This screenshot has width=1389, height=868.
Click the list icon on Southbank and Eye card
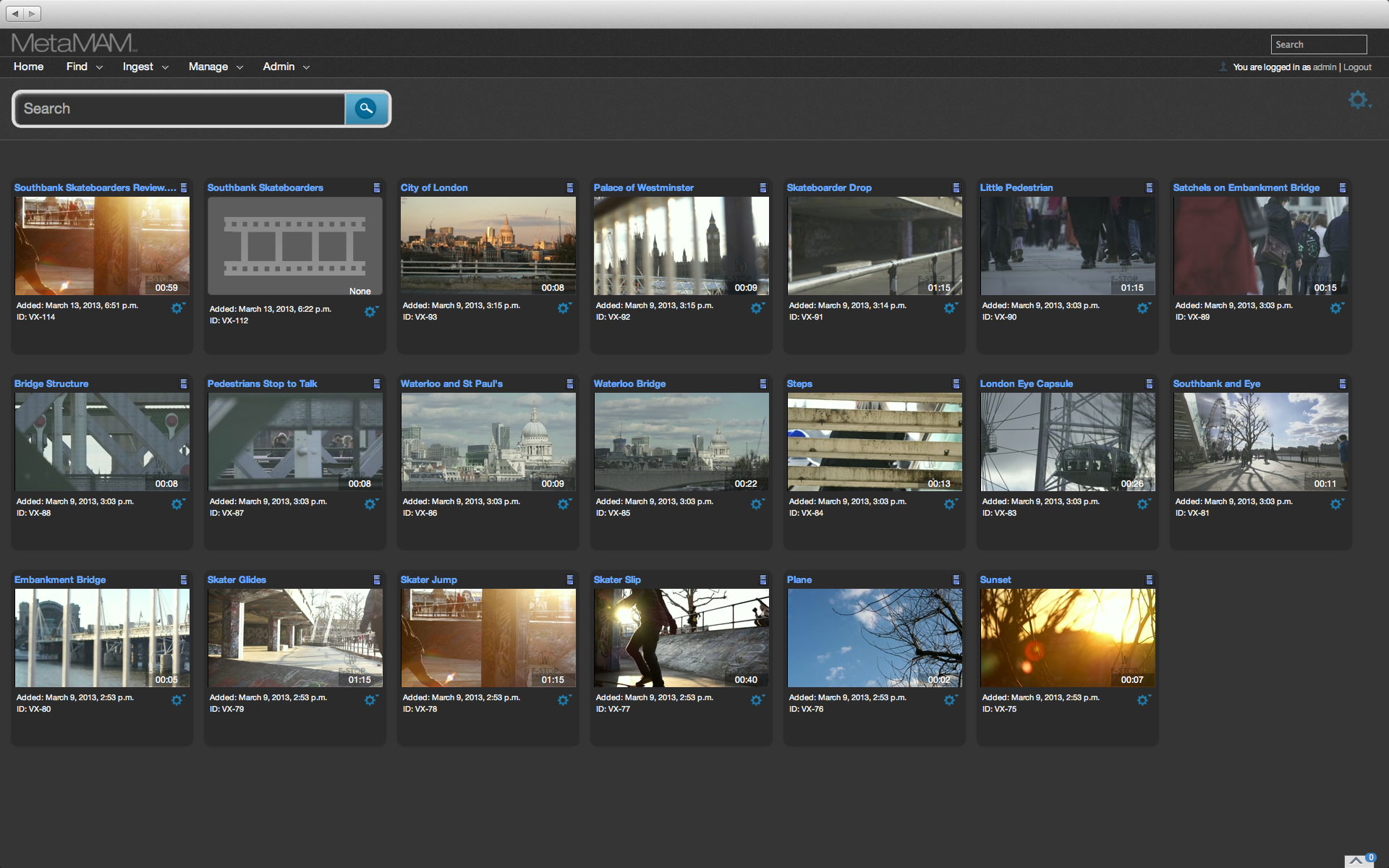tap(1343, 383)
